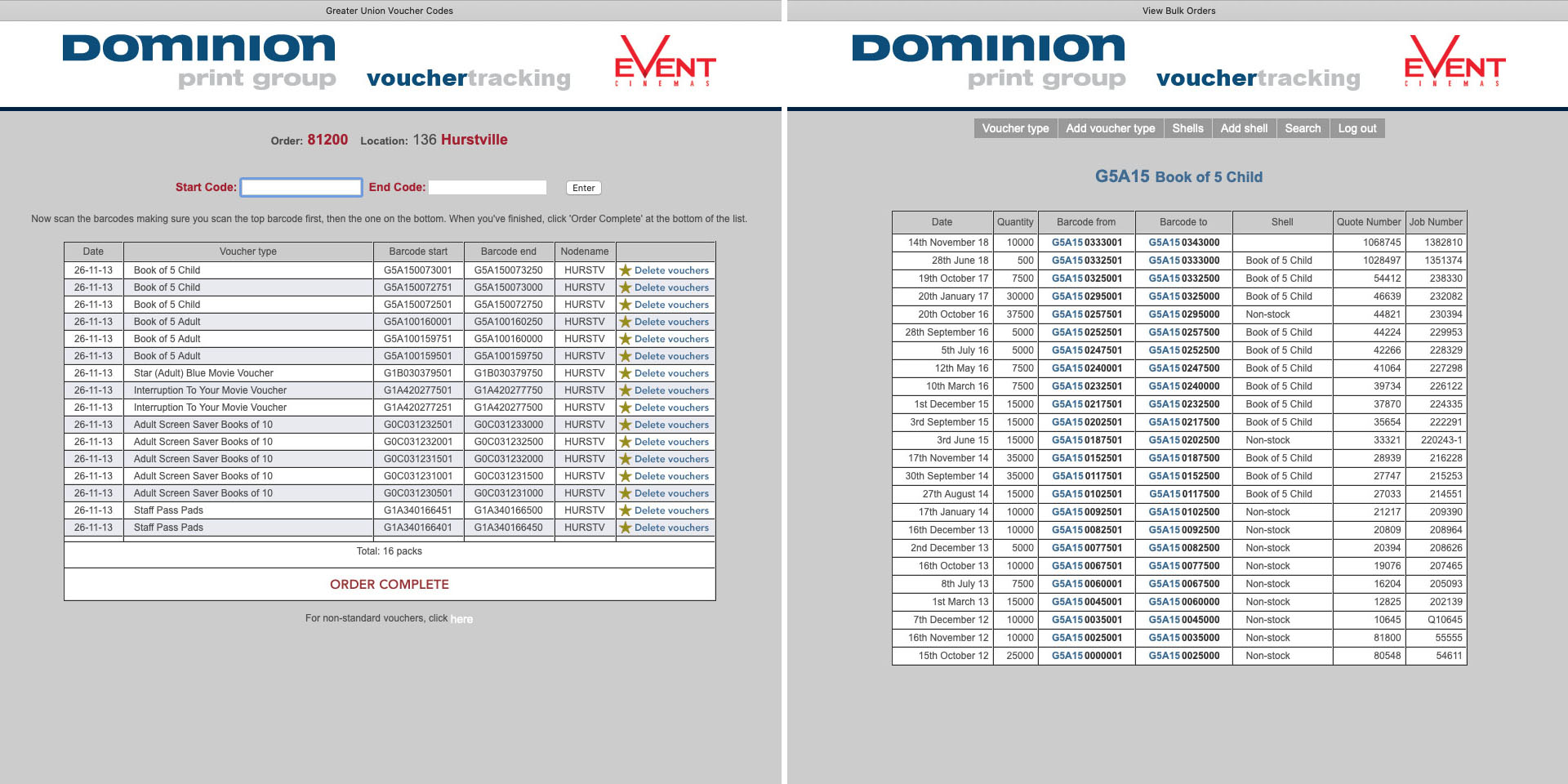This screenshot has height=784, width=1568.
Task: Focus the Start Code input field
Action: click(301, 188)
